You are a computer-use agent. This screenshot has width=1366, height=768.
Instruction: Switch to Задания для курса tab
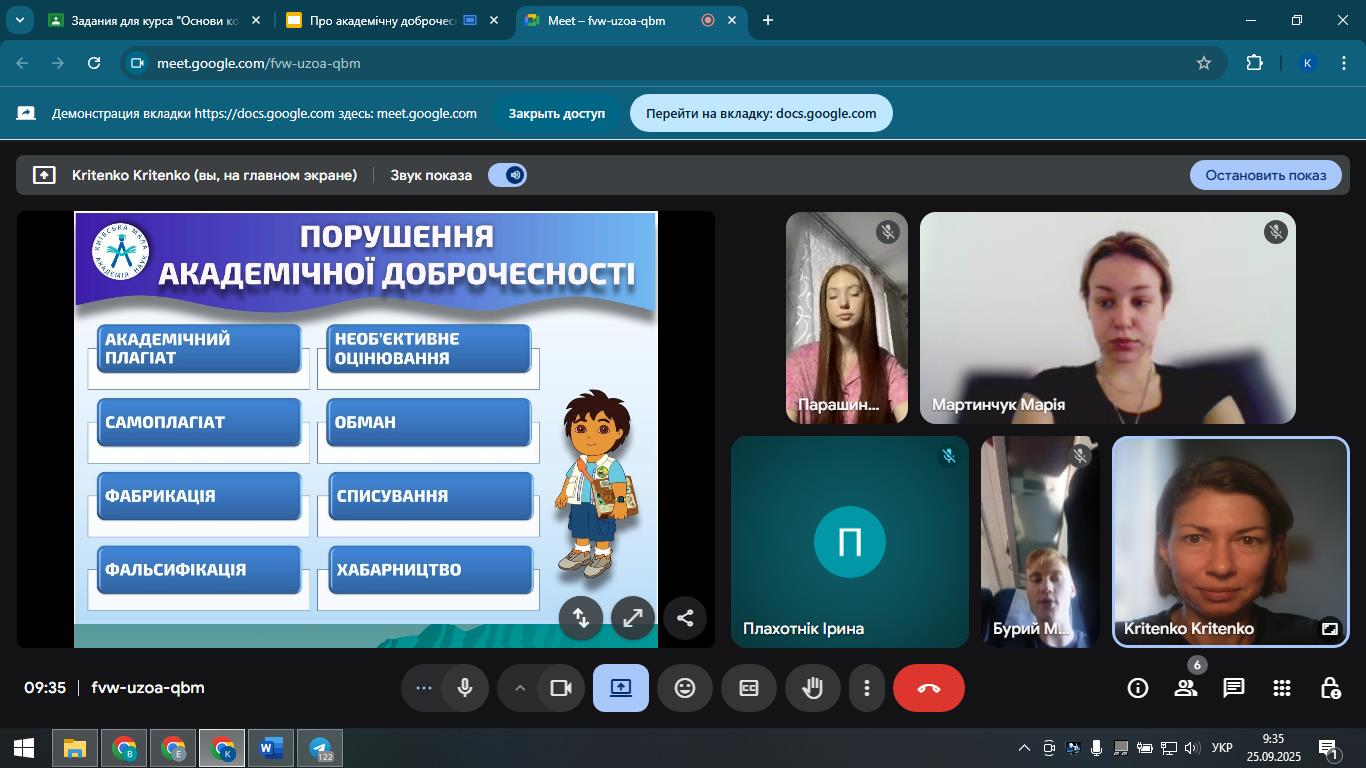[x=153, y=20]
